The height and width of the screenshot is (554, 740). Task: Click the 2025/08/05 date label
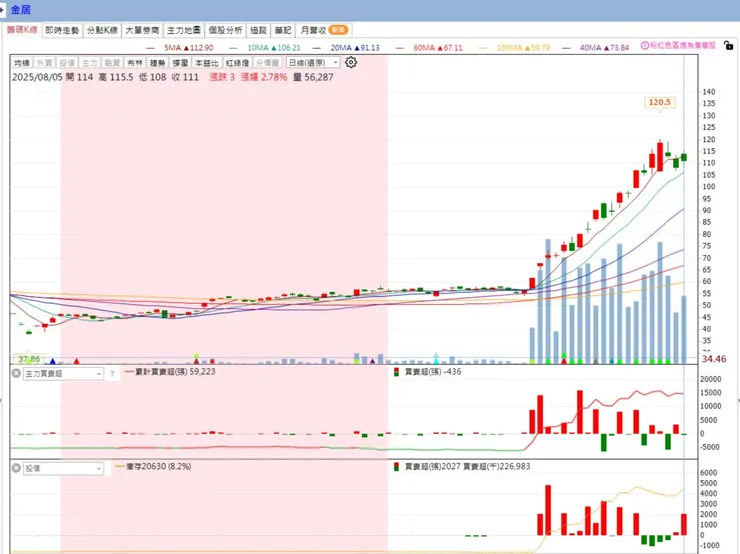click(37, 77)
